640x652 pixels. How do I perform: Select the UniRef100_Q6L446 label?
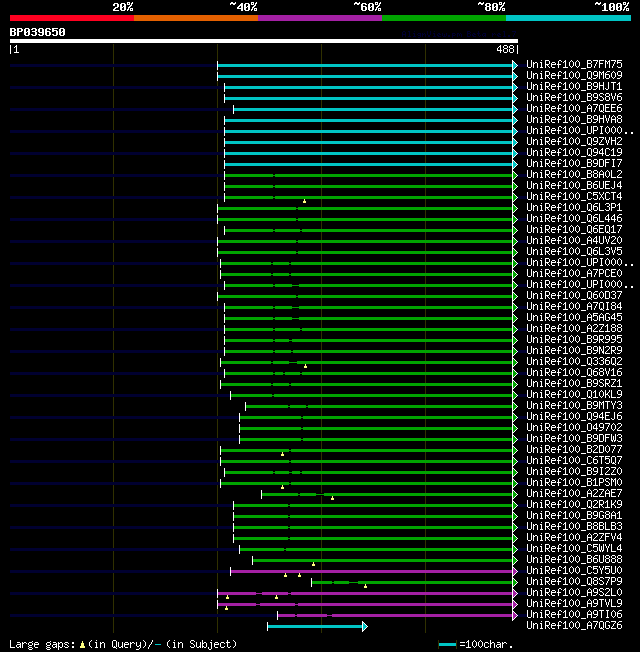coord(574,218)
